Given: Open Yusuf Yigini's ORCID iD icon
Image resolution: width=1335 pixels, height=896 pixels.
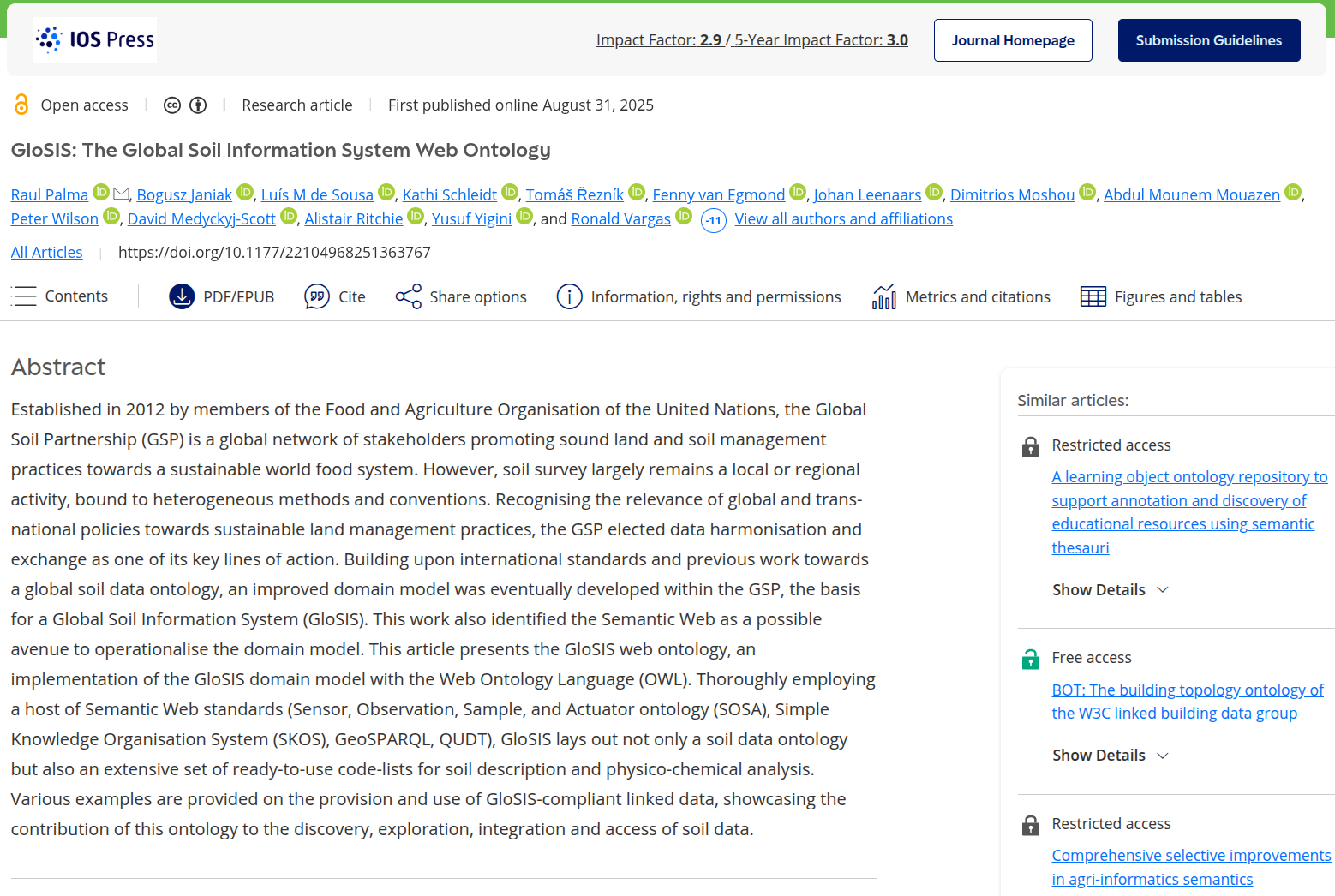Looking at the screenshot, I should tap(524, 216).
